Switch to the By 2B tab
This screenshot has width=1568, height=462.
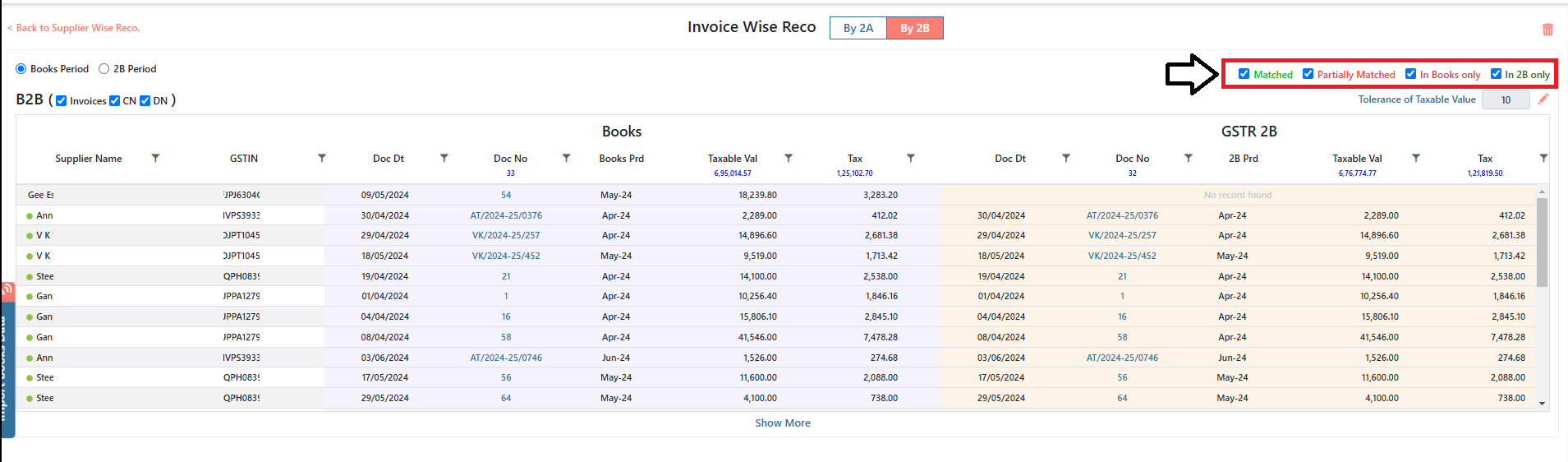[x=915, y=28]
